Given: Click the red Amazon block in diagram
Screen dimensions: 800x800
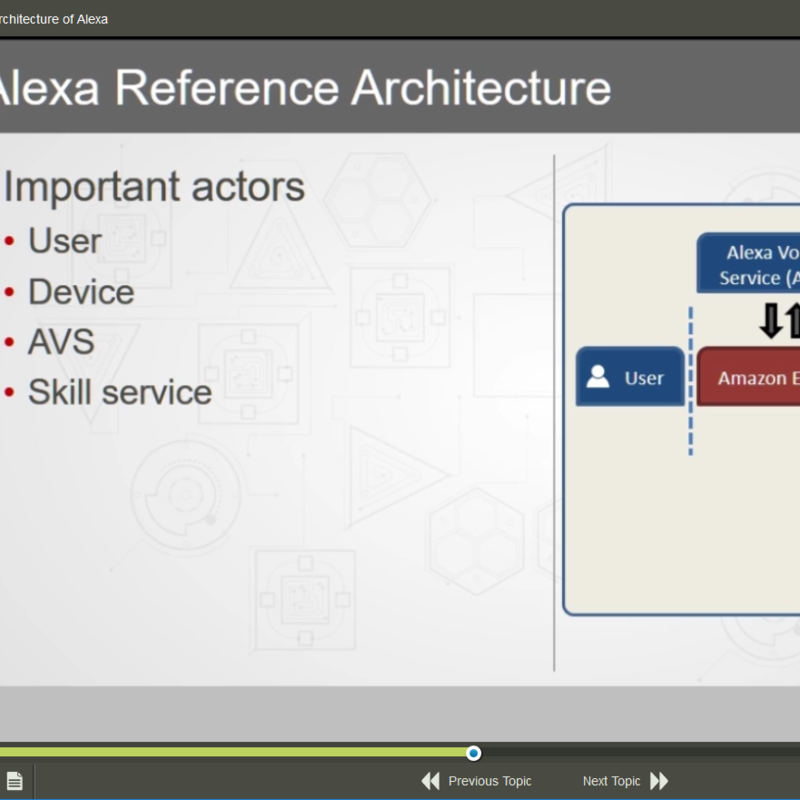Looking at the screenshot, I should (748, 377).
